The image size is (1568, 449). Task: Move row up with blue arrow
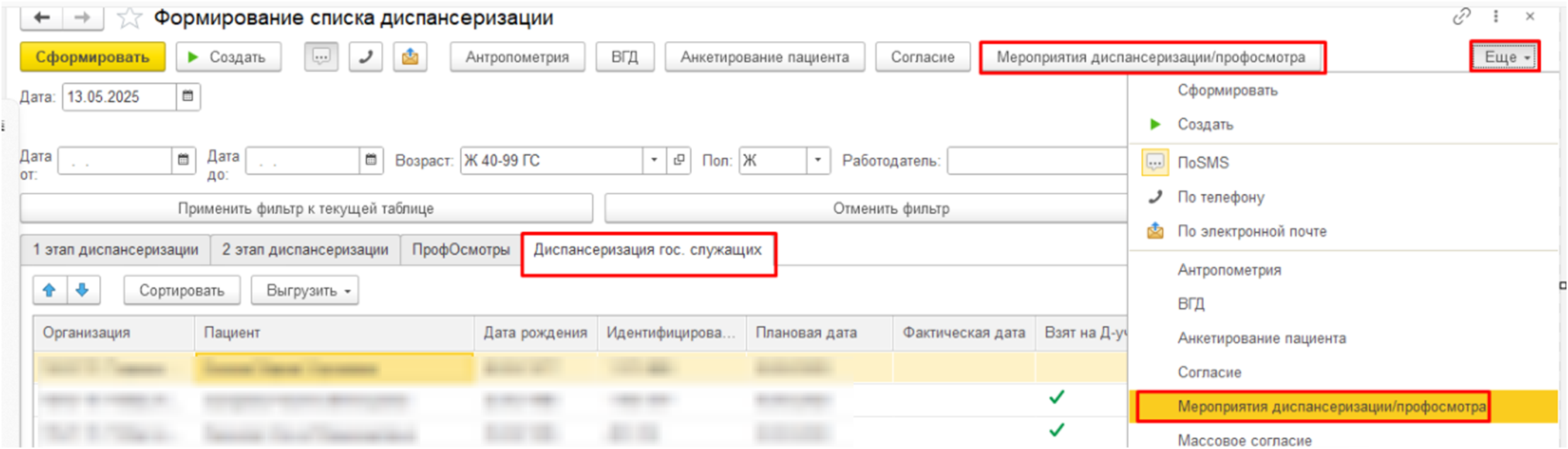[x=50, y=290]
